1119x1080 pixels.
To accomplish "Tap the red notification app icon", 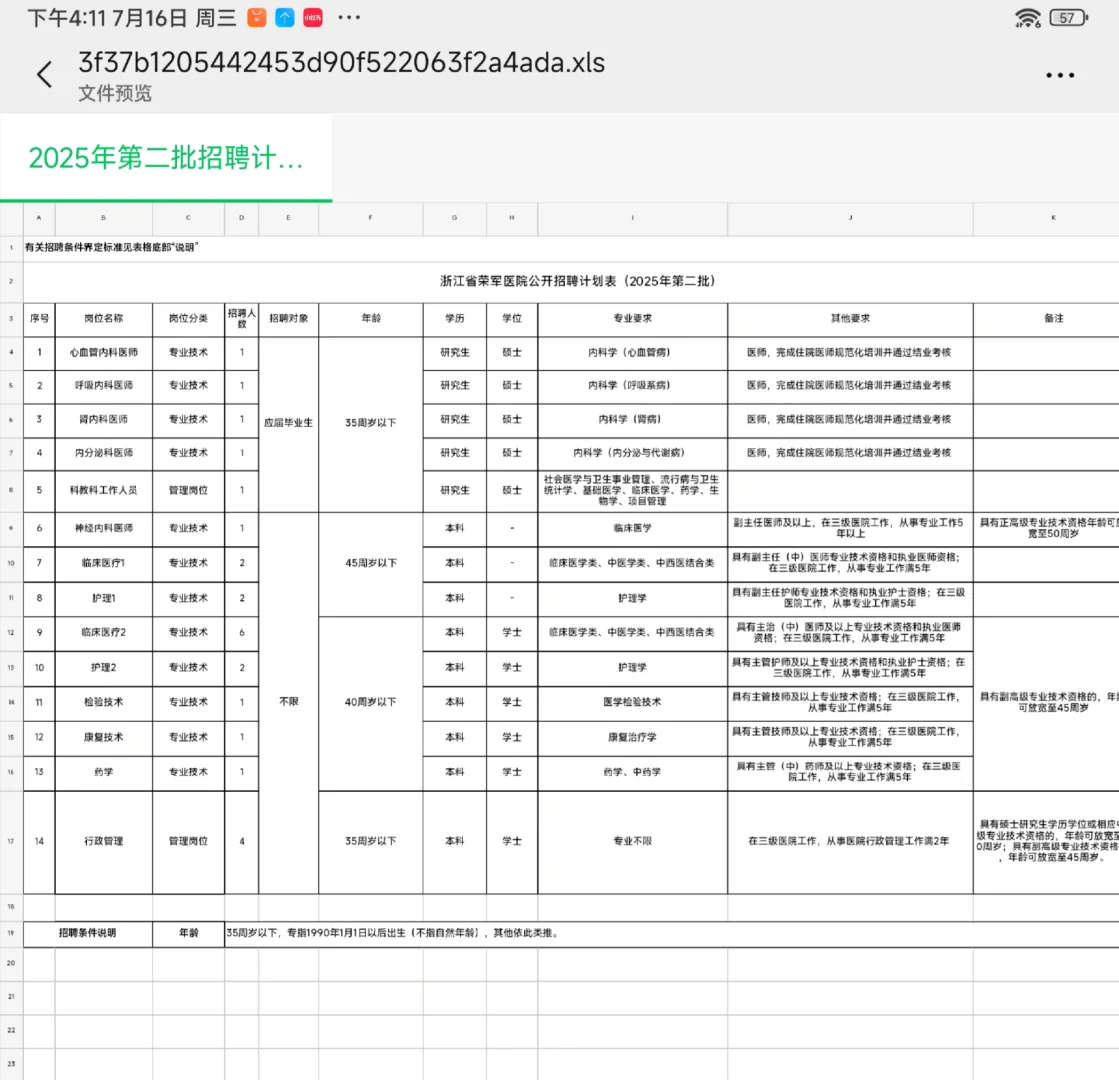I will point(313,18).
